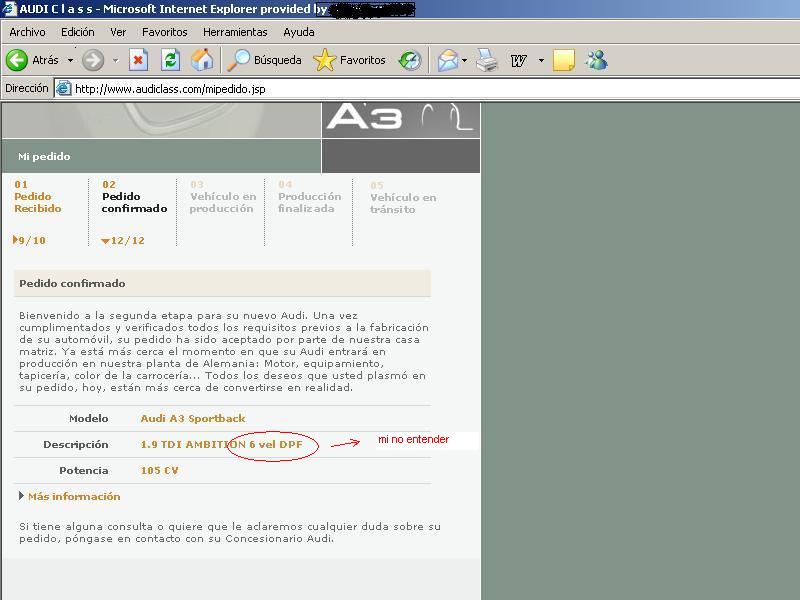
Task: Click the Audi A3 Sportback model value
Action: click(193, 418)
